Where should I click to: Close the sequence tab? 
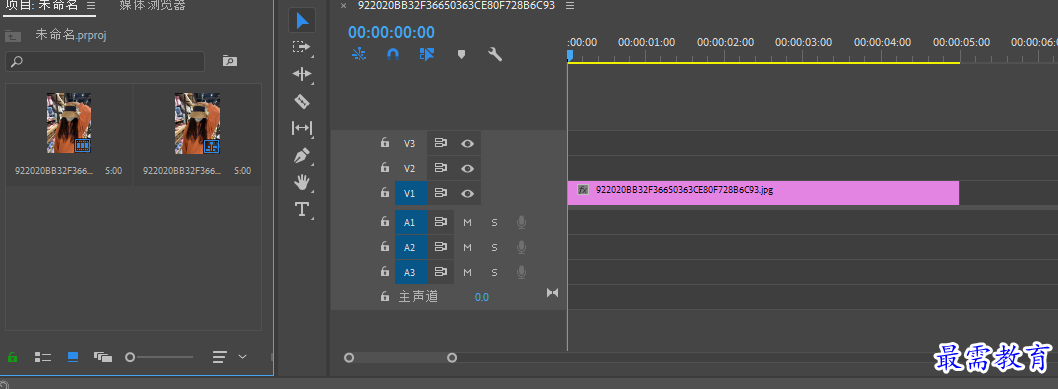(343, 6)
